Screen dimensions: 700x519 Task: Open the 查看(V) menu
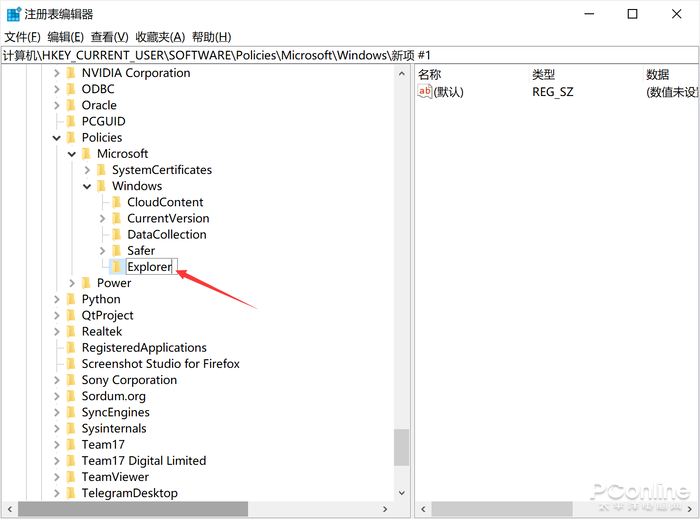pyautogui.click(x=109, y=37)
